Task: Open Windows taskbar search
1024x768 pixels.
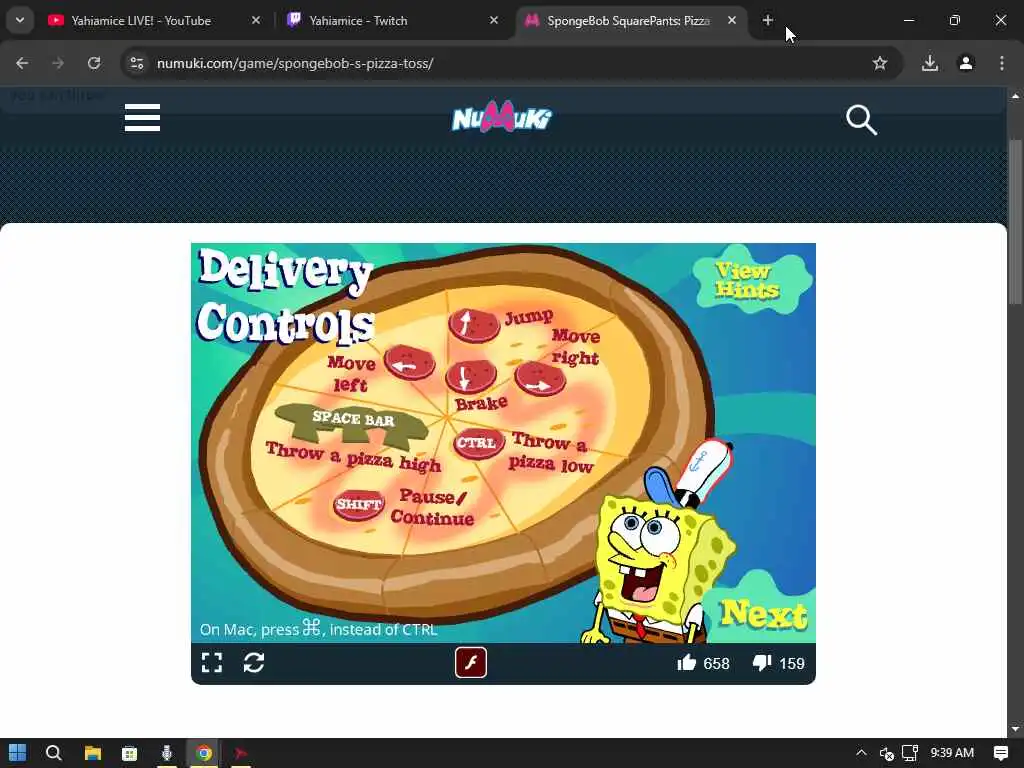Action: [54, 753]
